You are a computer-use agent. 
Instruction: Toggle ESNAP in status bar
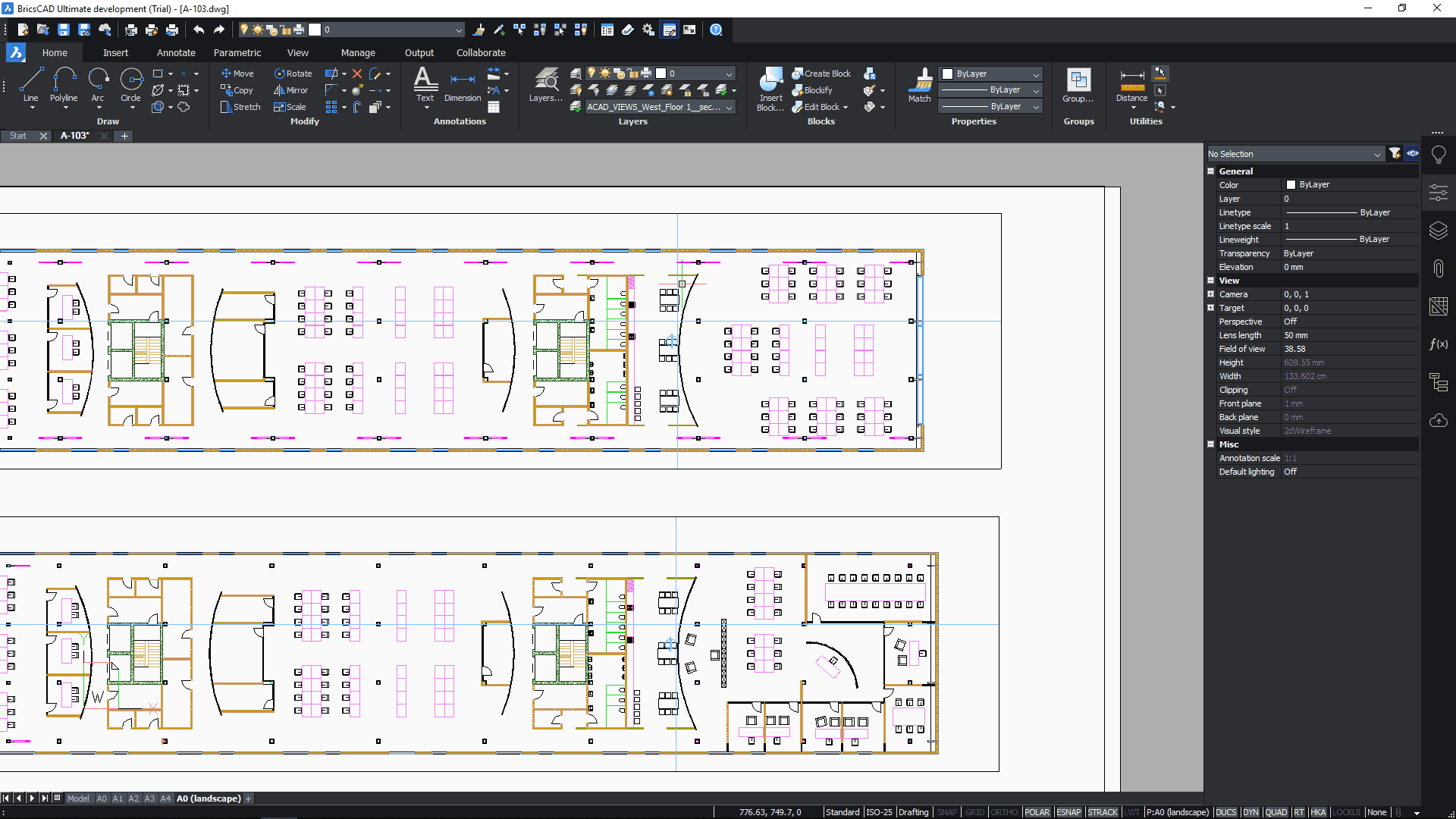[1068, 812]
